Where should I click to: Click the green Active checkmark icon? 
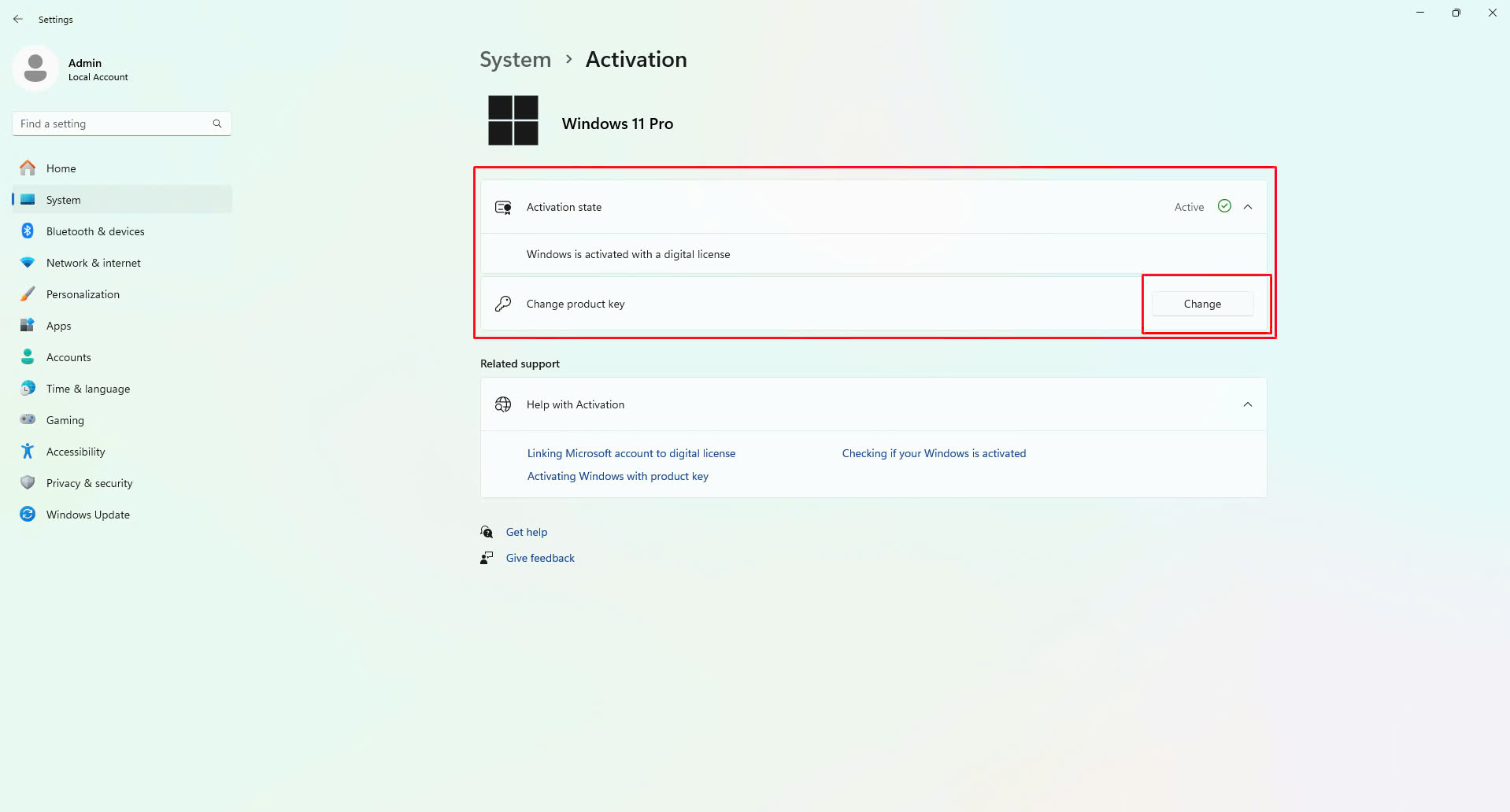[x=1224, y=206]
